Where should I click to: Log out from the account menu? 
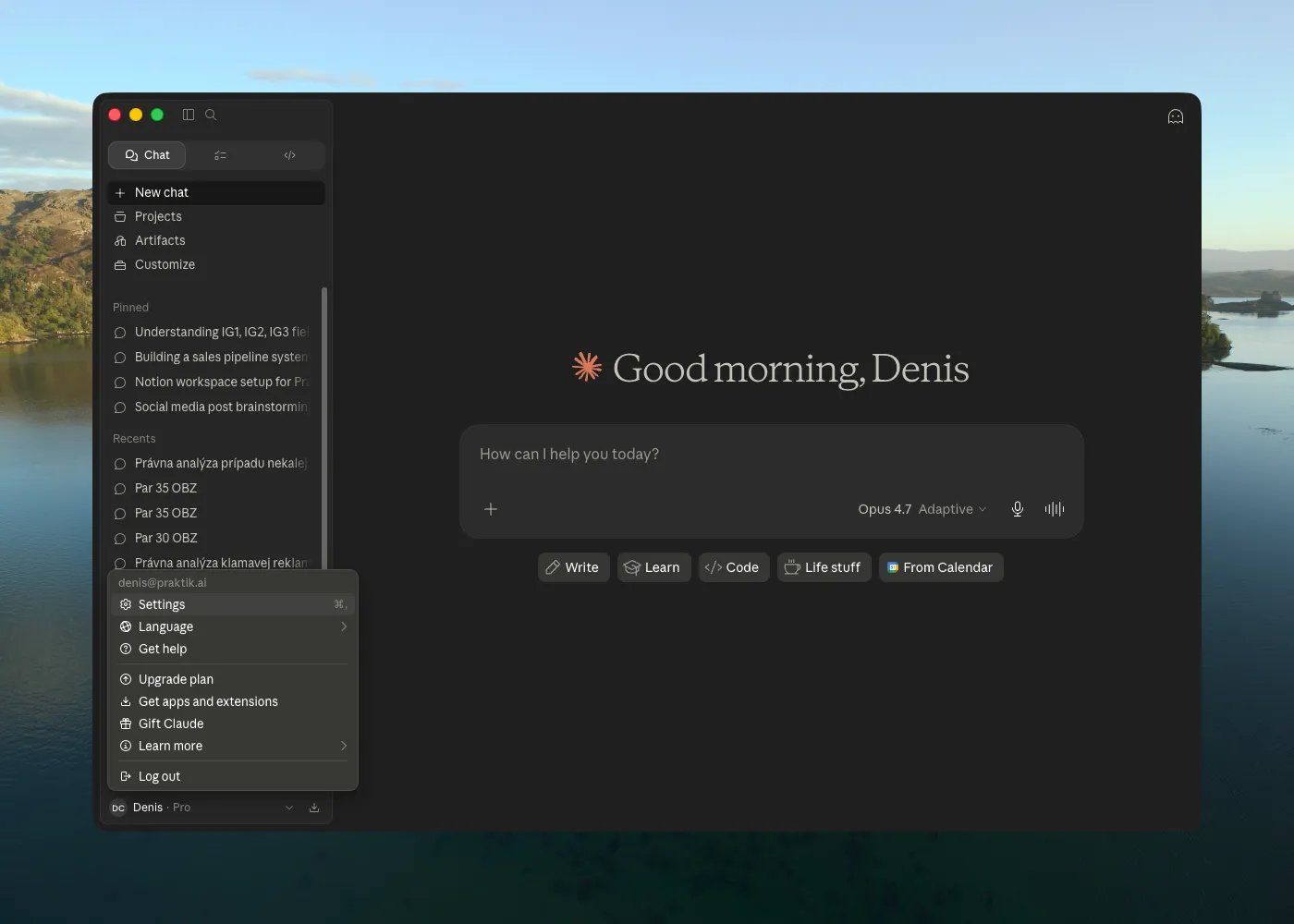[233, 776]
